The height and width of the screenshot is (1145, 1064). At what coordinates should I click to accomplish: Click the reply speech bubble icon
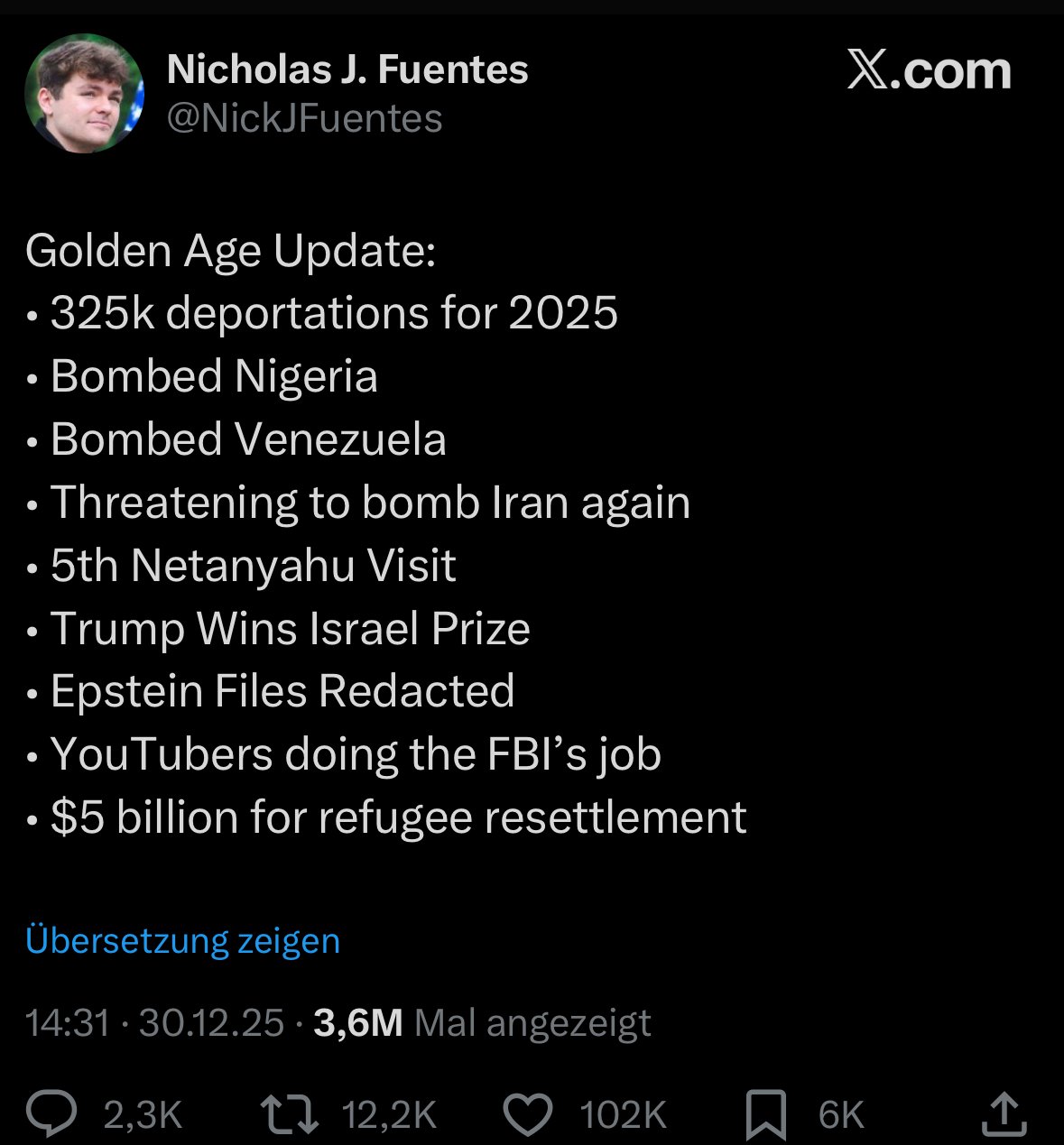(x=51, y=1114)
